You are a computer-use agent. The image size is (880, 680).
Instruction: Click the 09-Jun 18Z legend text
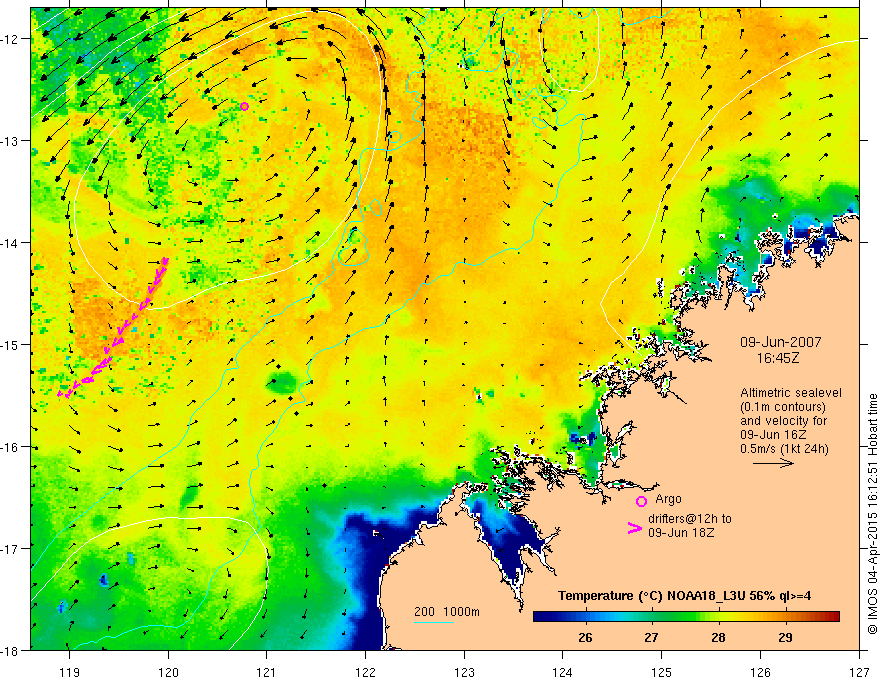(681, 533)
